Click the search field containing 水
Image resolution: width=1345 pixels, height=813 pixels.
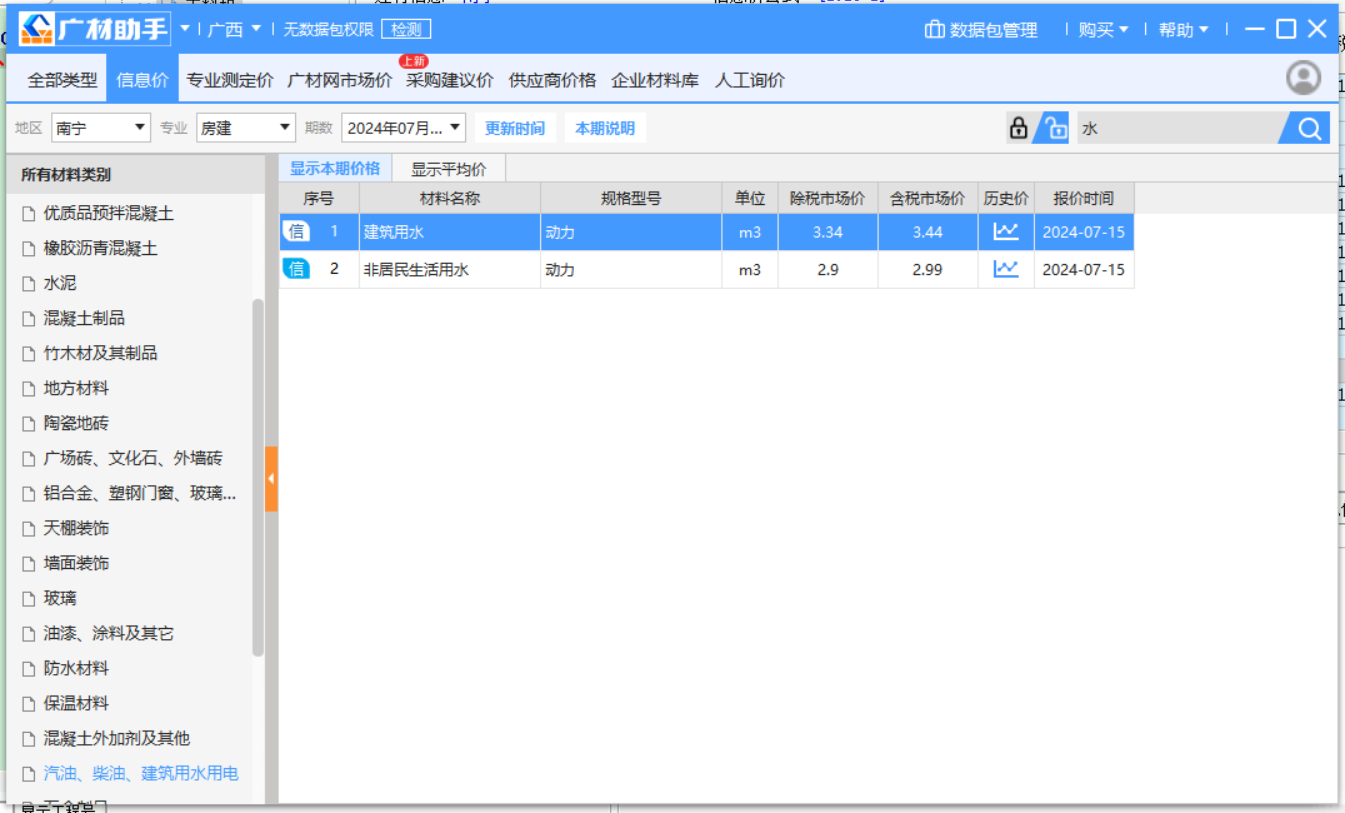[x=1178, y=128]
